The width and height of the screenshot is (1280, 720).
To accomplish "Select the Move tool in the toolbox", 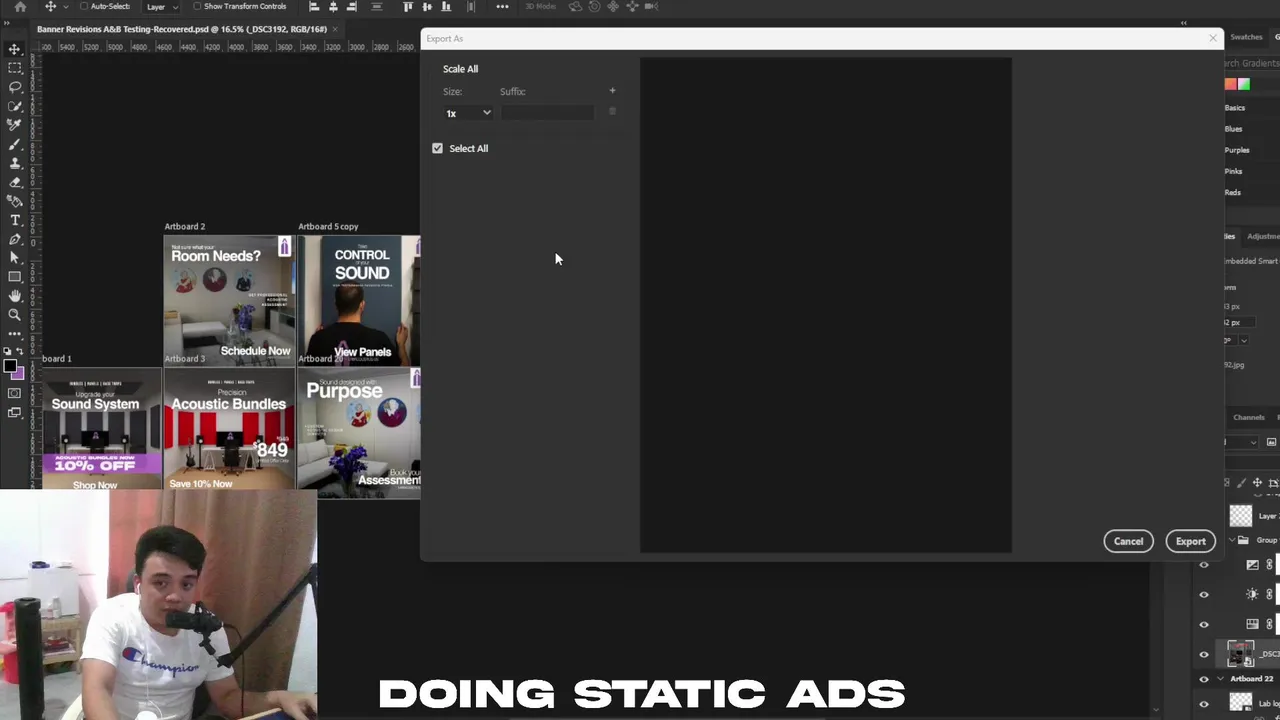I will pyautogui.click(x=14, y=49).
